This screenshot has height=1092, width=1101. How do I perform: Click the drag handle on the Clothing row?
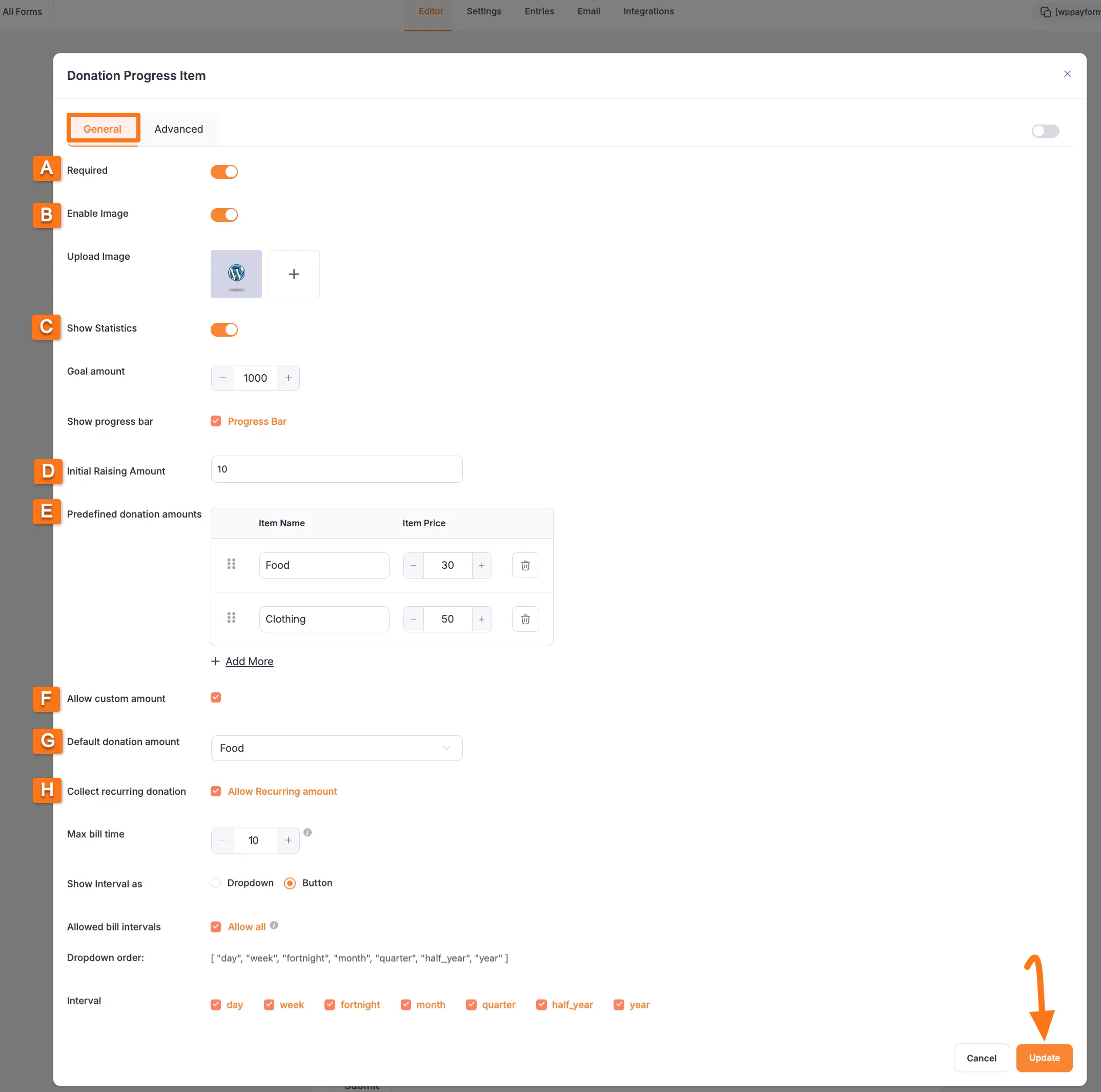click(231, 619)
